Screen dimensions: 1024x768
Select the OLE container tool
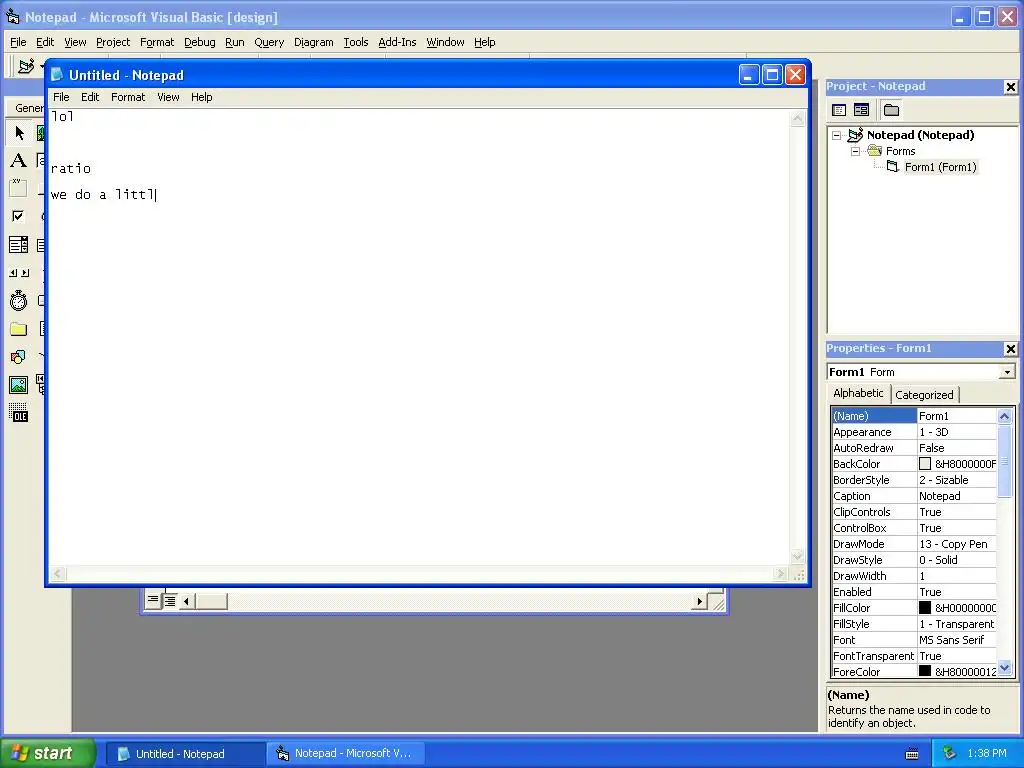pos(18,413)
